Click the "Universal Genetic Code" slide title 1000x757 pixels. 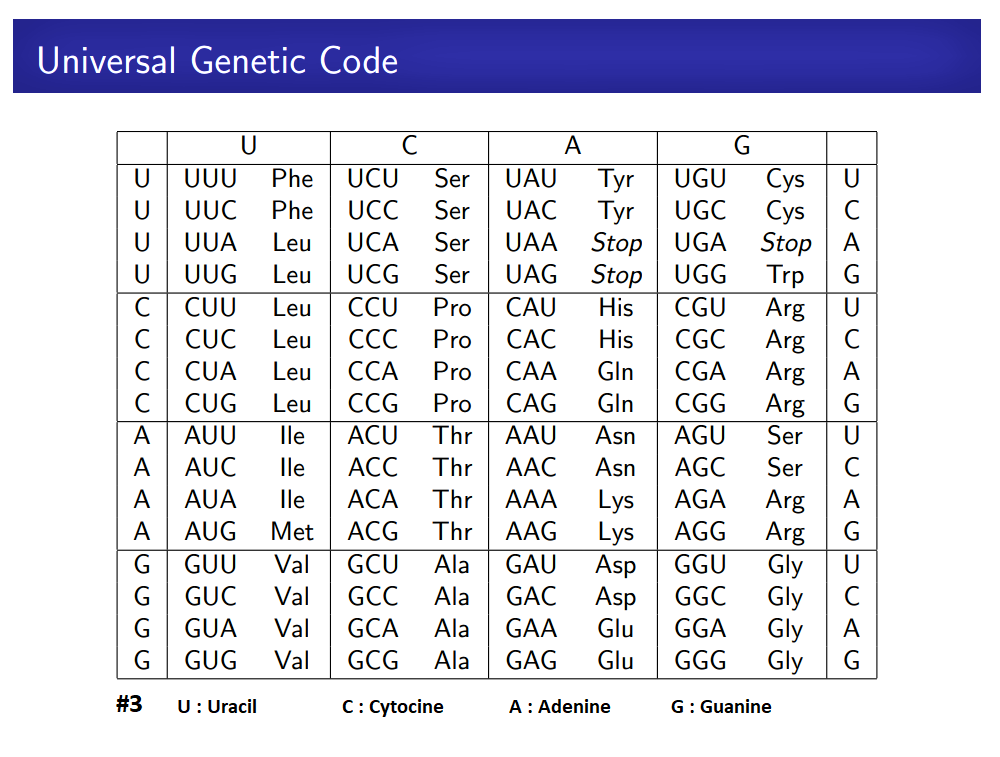coord(217,61)
